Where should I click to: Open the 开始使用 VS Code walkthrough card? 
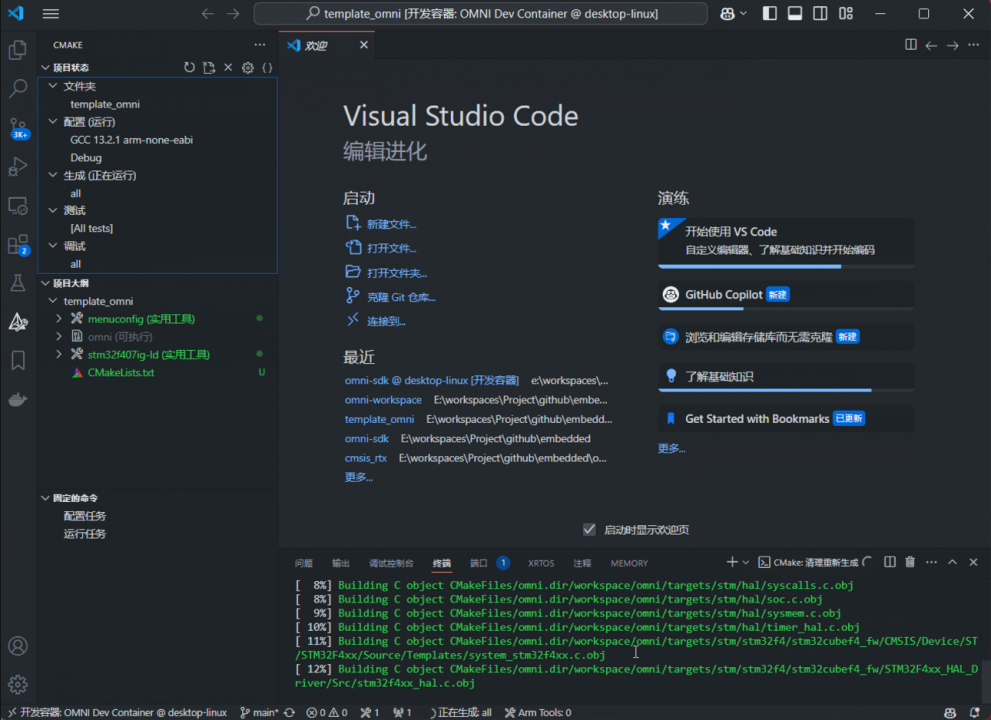(x=786, y=242)
